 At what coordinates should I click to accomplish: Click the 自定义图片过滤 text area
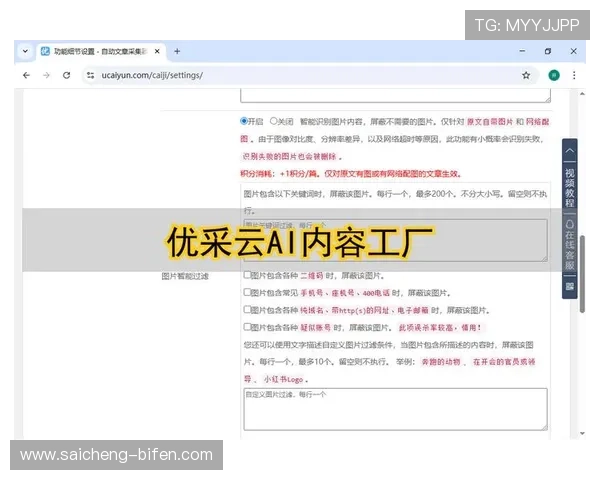(395, 409)
